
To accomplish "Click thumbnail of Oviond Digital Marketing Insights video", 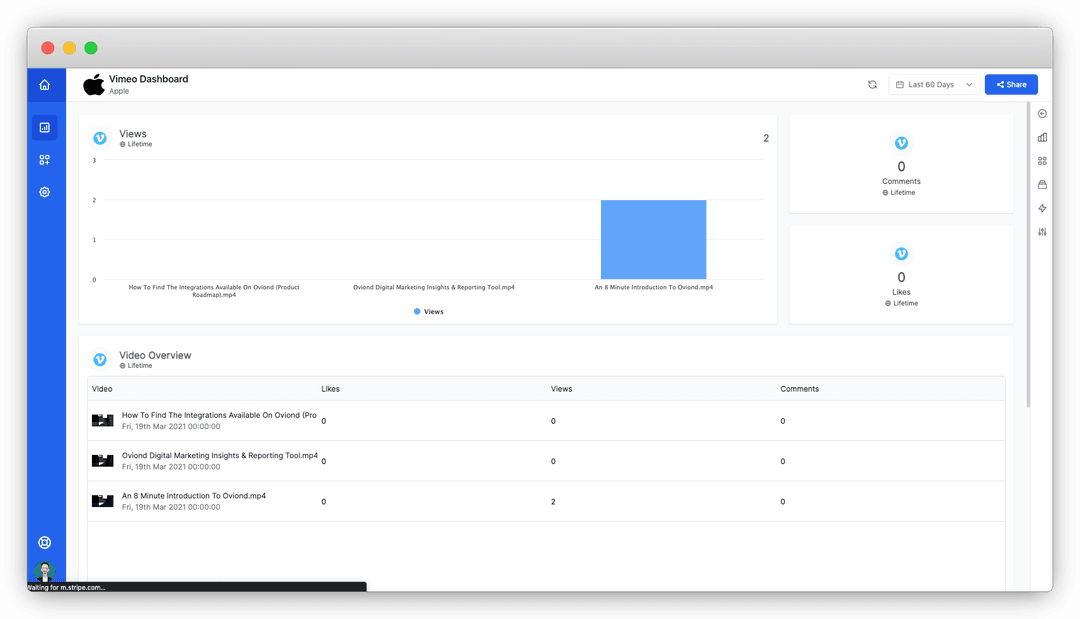I will click(x=103, y=461).
